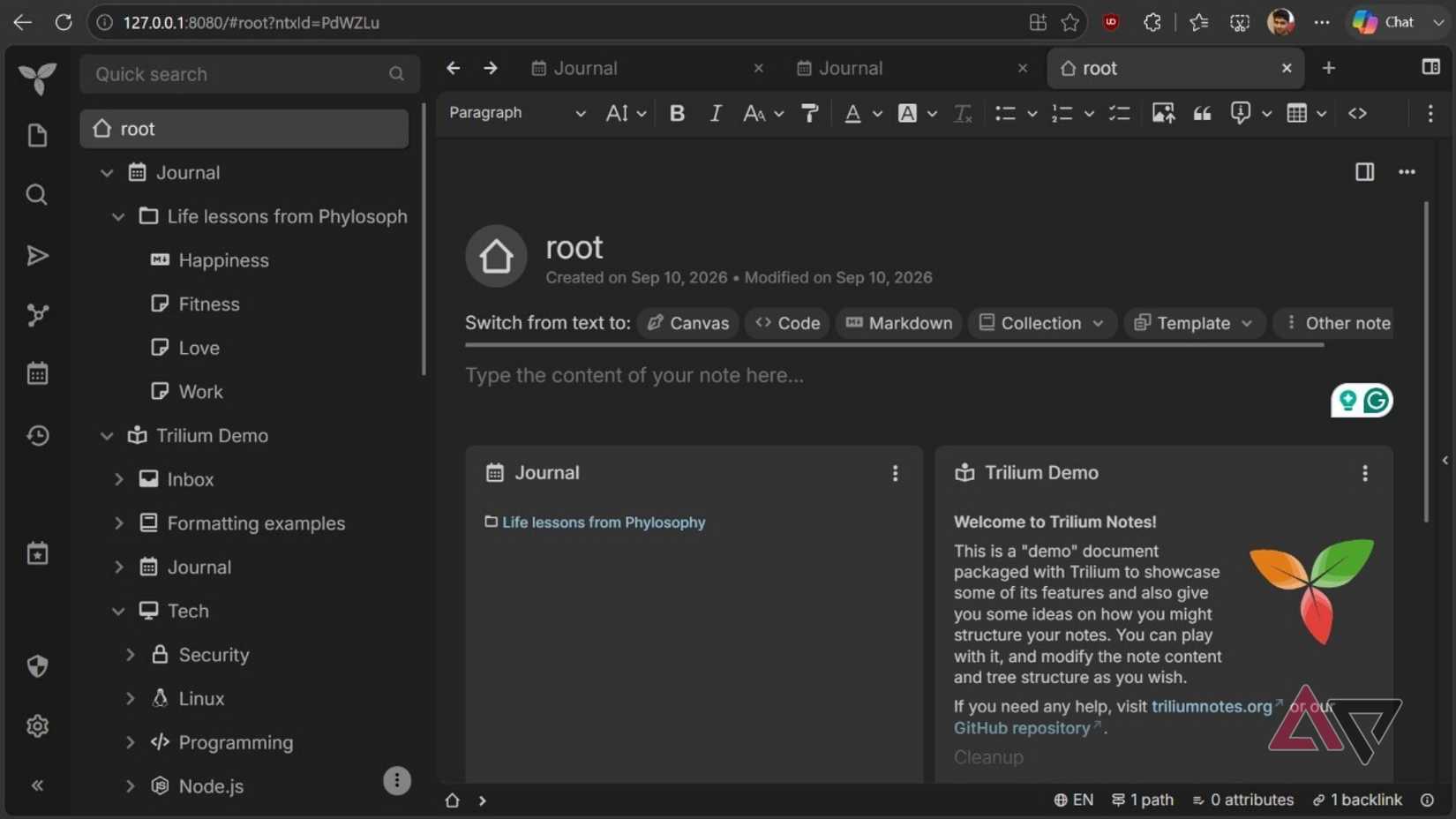Click the format painter icon
1456x819 pixels.
tap(809, 113)
